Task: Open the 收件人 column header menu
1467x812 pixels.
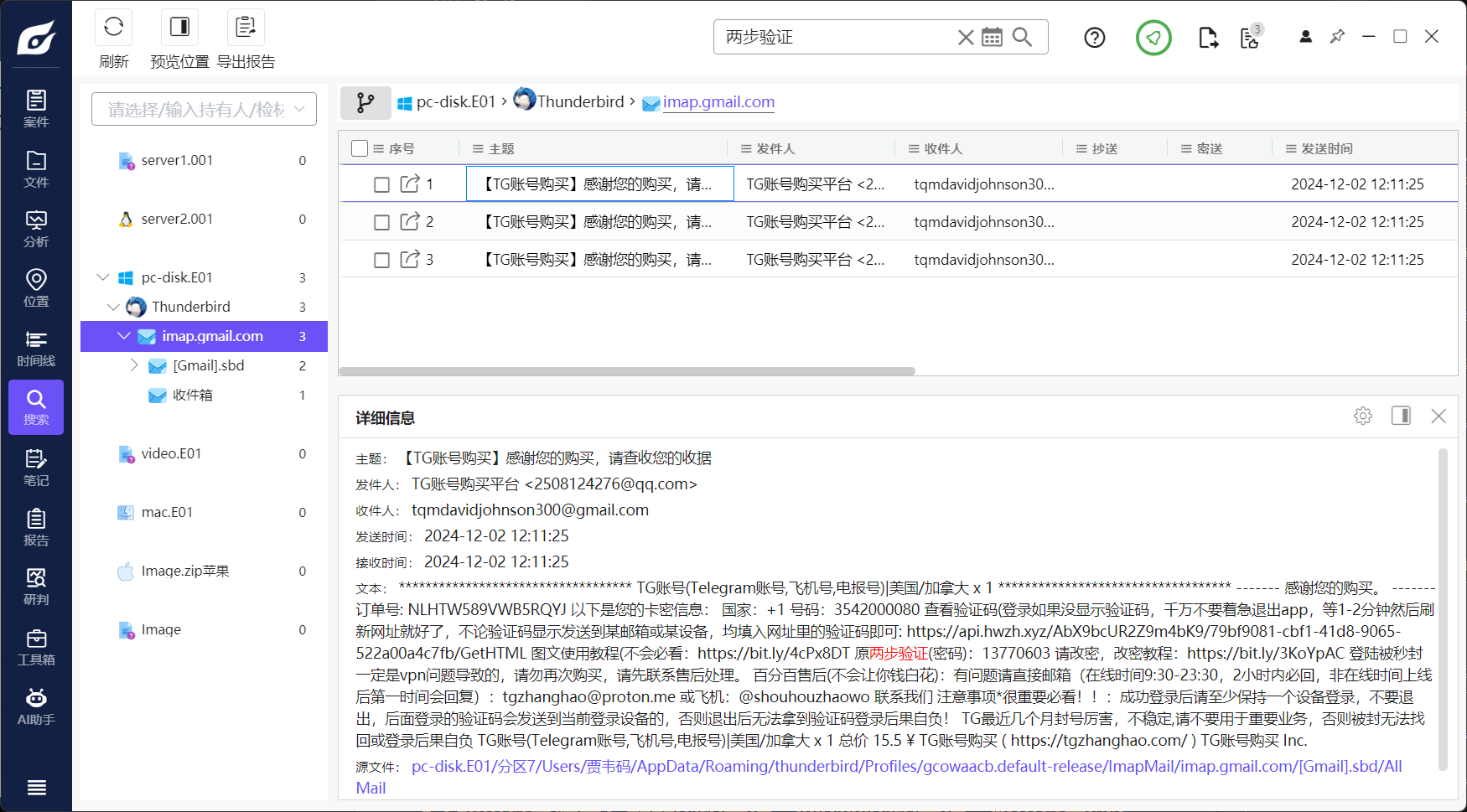Action: (x=914, y=148)
